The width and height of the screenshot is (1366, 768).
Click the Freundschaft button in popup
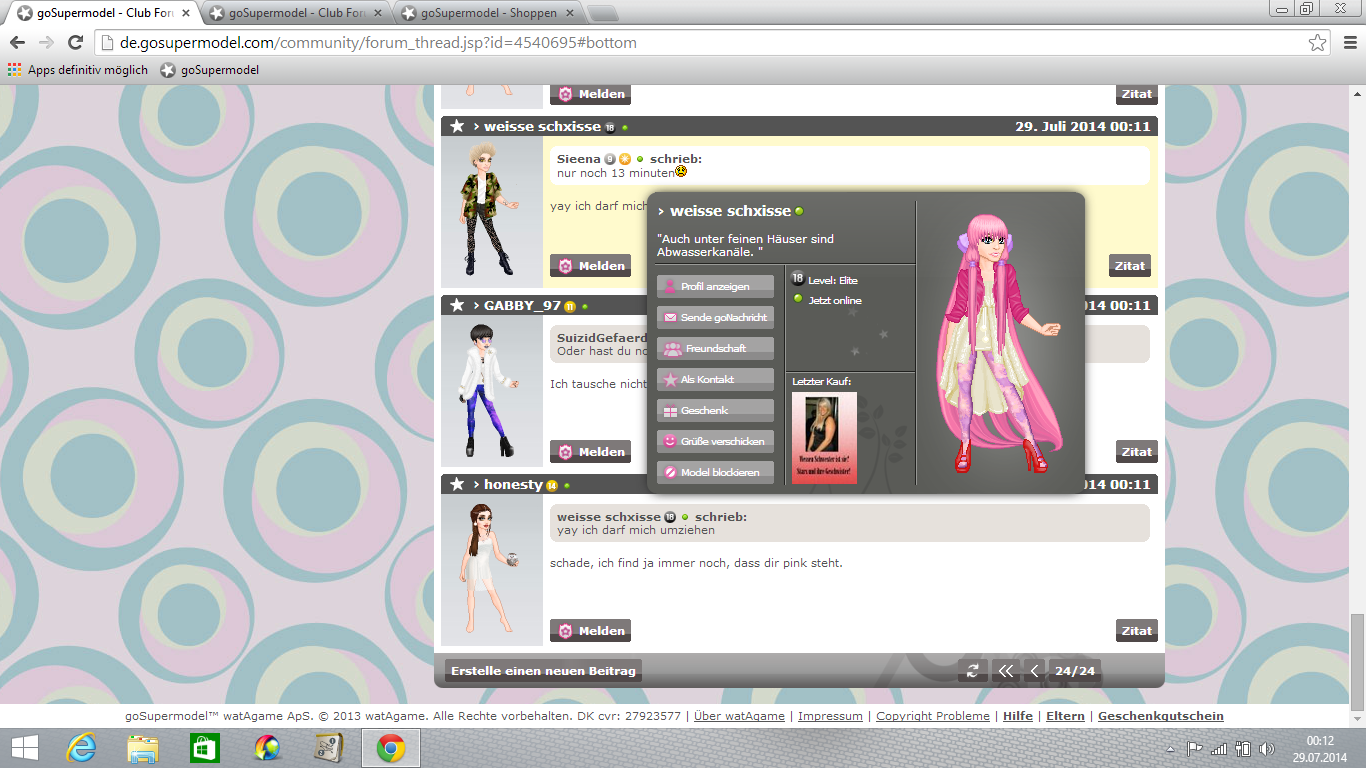click(715, 349)
